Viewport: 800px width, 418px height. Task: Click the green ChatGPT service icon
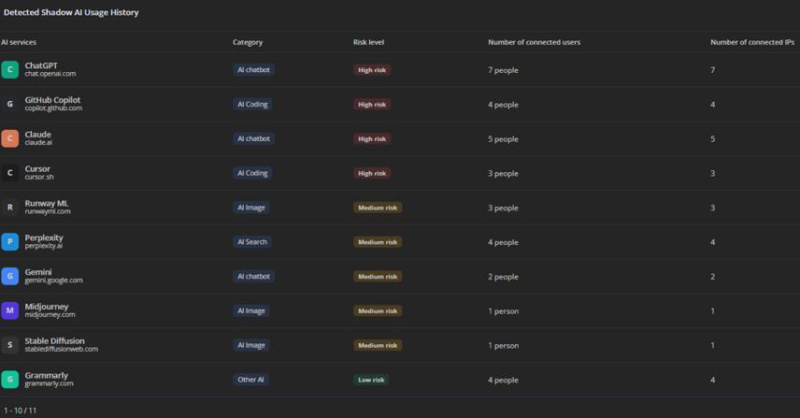coord(10,69)
